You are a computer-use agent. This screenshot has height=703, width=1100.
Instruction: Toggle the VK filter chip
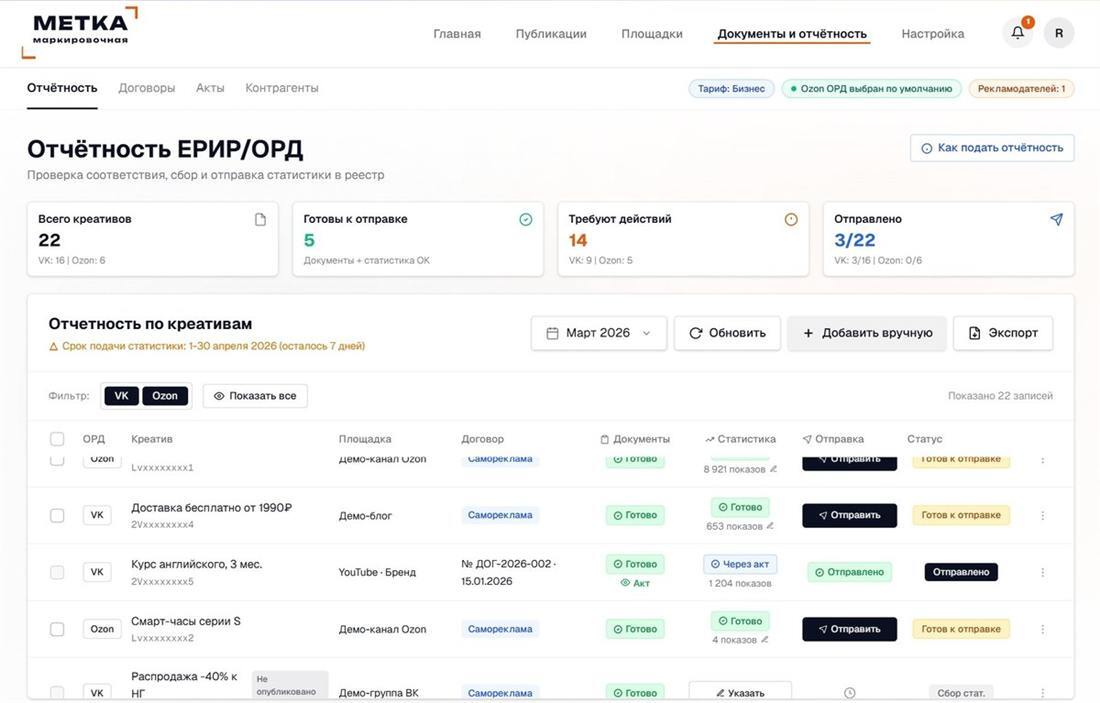[121, 396]
